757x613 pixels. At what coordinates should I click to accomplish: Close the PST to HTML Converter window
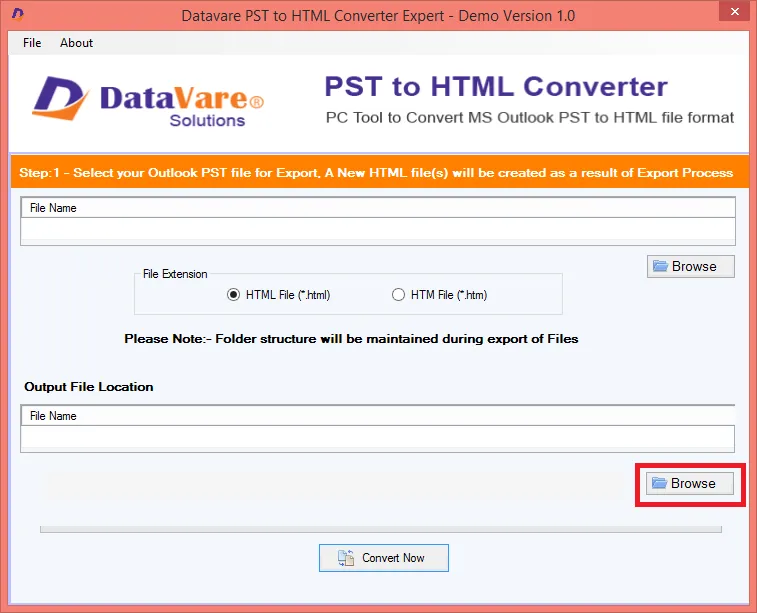pyautogui.click(x=734, y=11)
